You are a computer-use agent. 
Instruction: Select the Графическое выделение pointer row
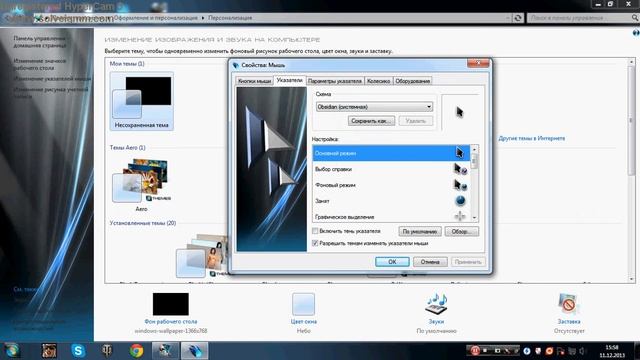(x=391, y=216)
